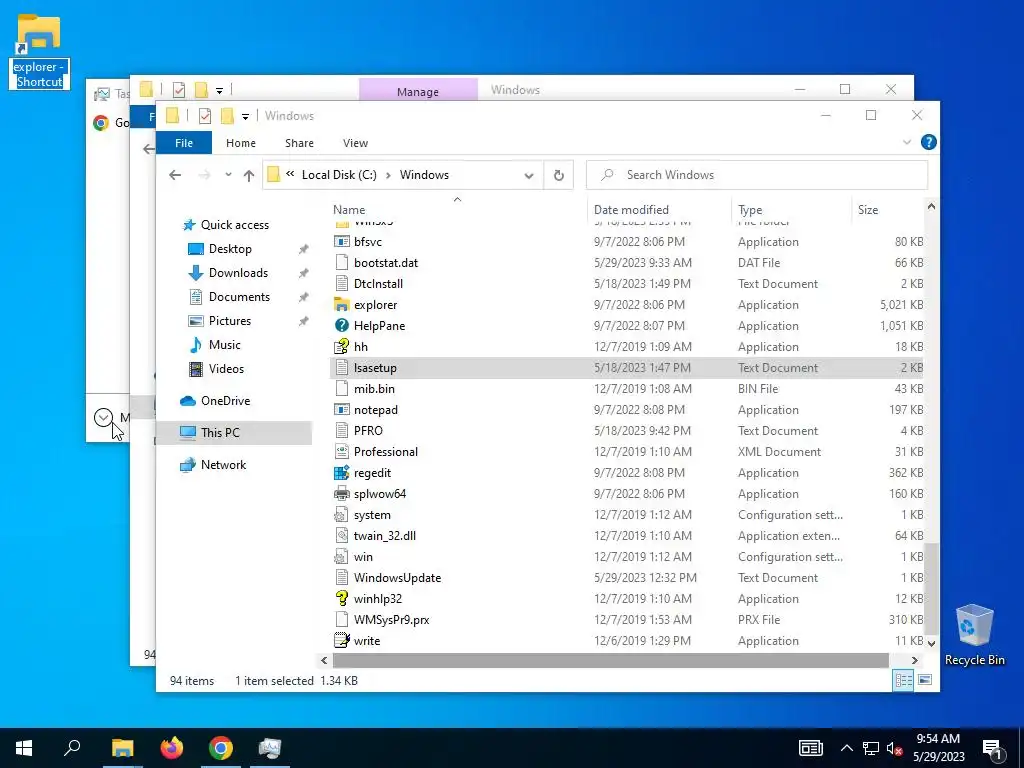Open Google Chrome from the taskbar

[221, 748]
